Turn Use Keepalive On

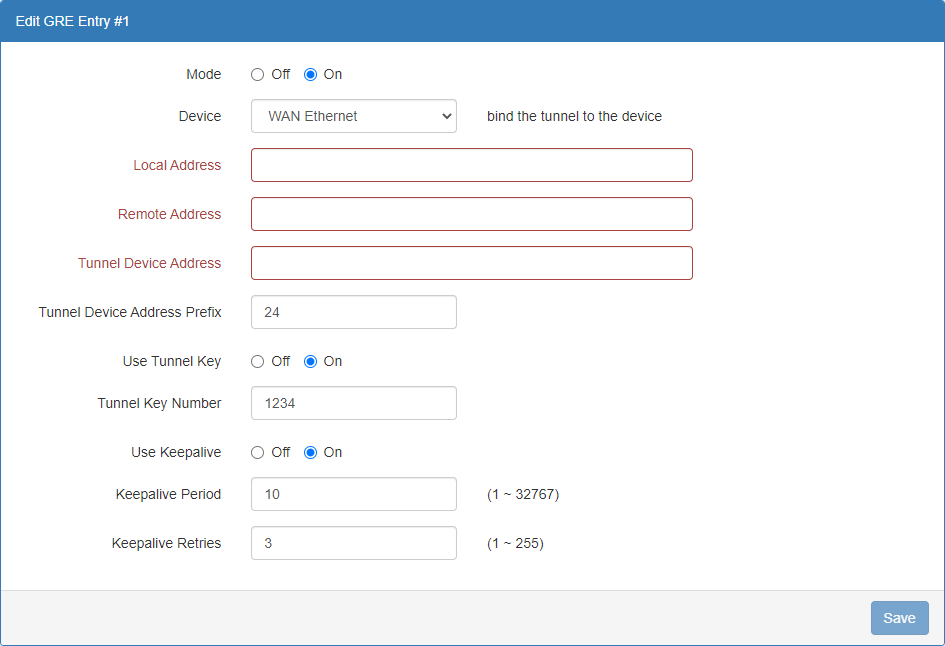click(x=310, y=453)
